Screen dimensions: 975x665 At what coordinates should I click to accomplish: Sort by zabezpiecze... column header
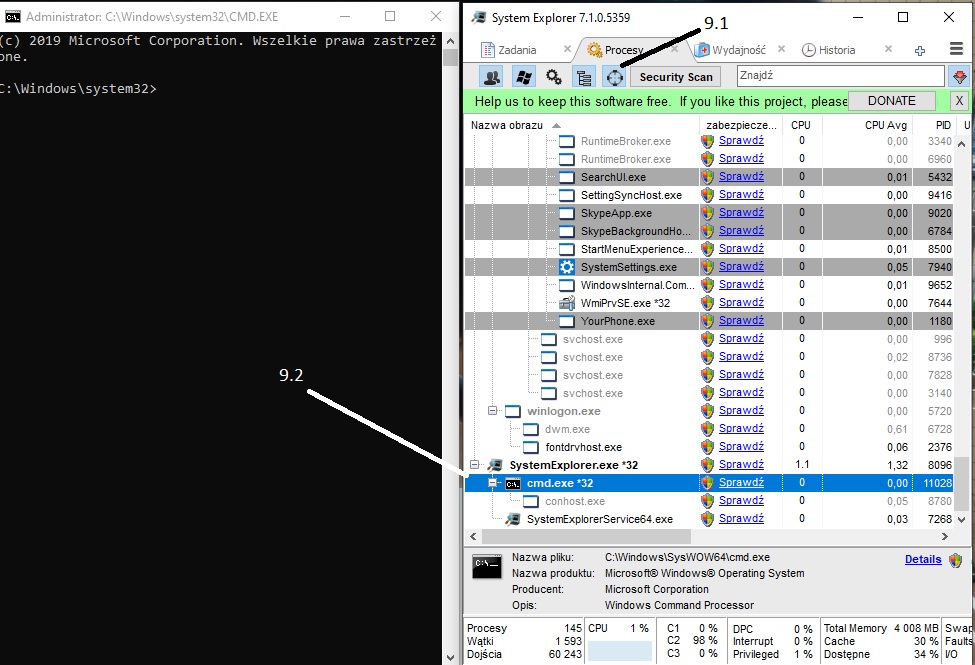tap(741, 125)
